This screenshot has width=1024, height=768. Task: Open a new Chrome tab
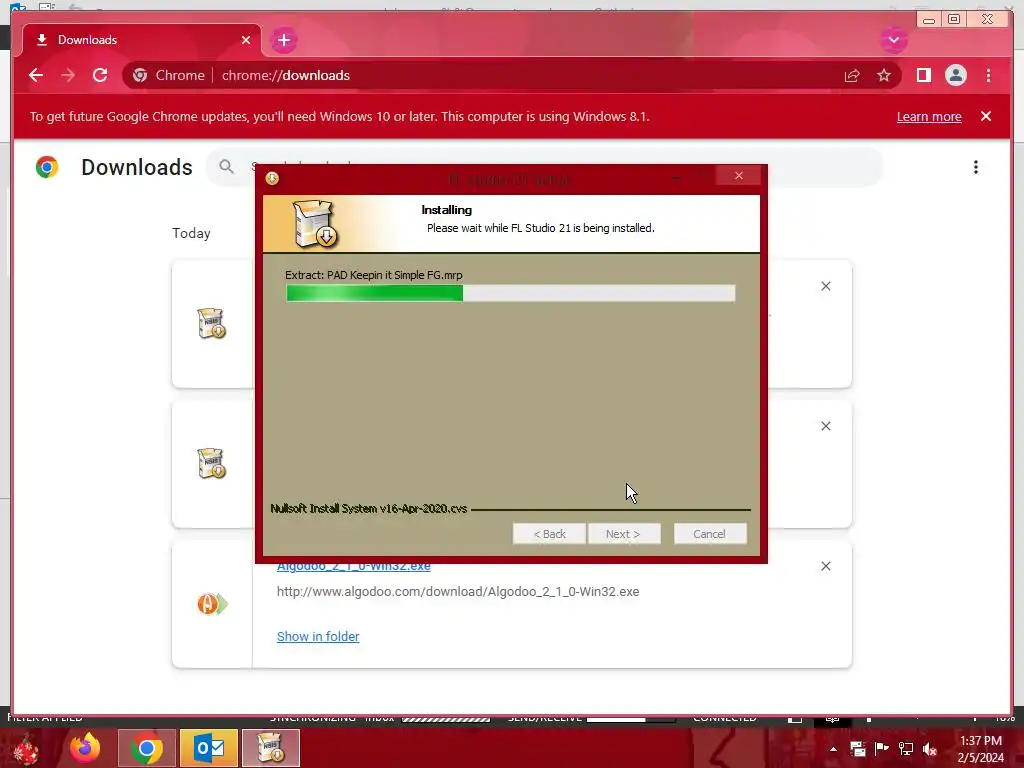click(x=283, y=40)
